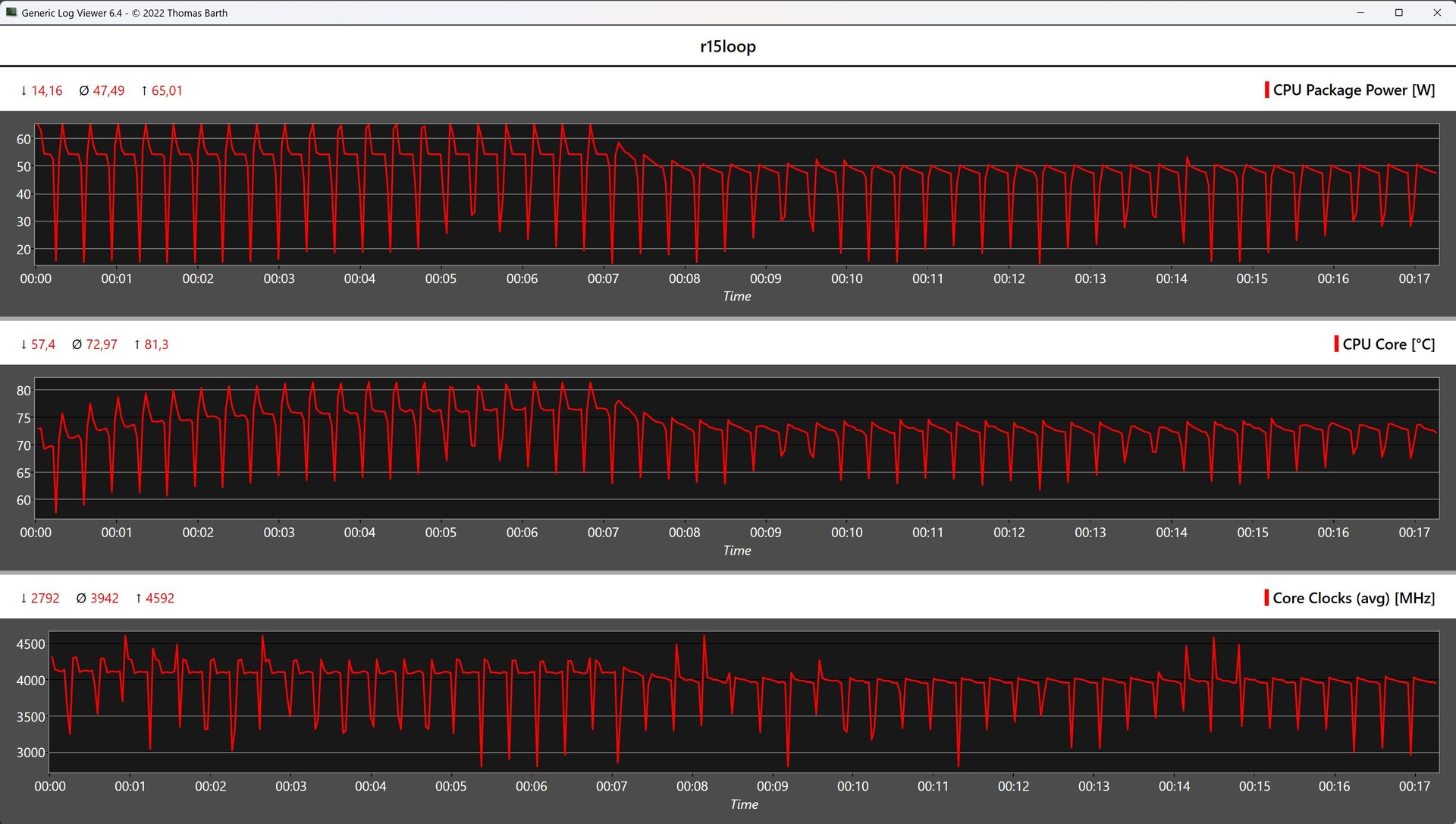Click the minimum power value 14,16
This screenshot has width=1456, height=824.
click(x=46, y=90)
